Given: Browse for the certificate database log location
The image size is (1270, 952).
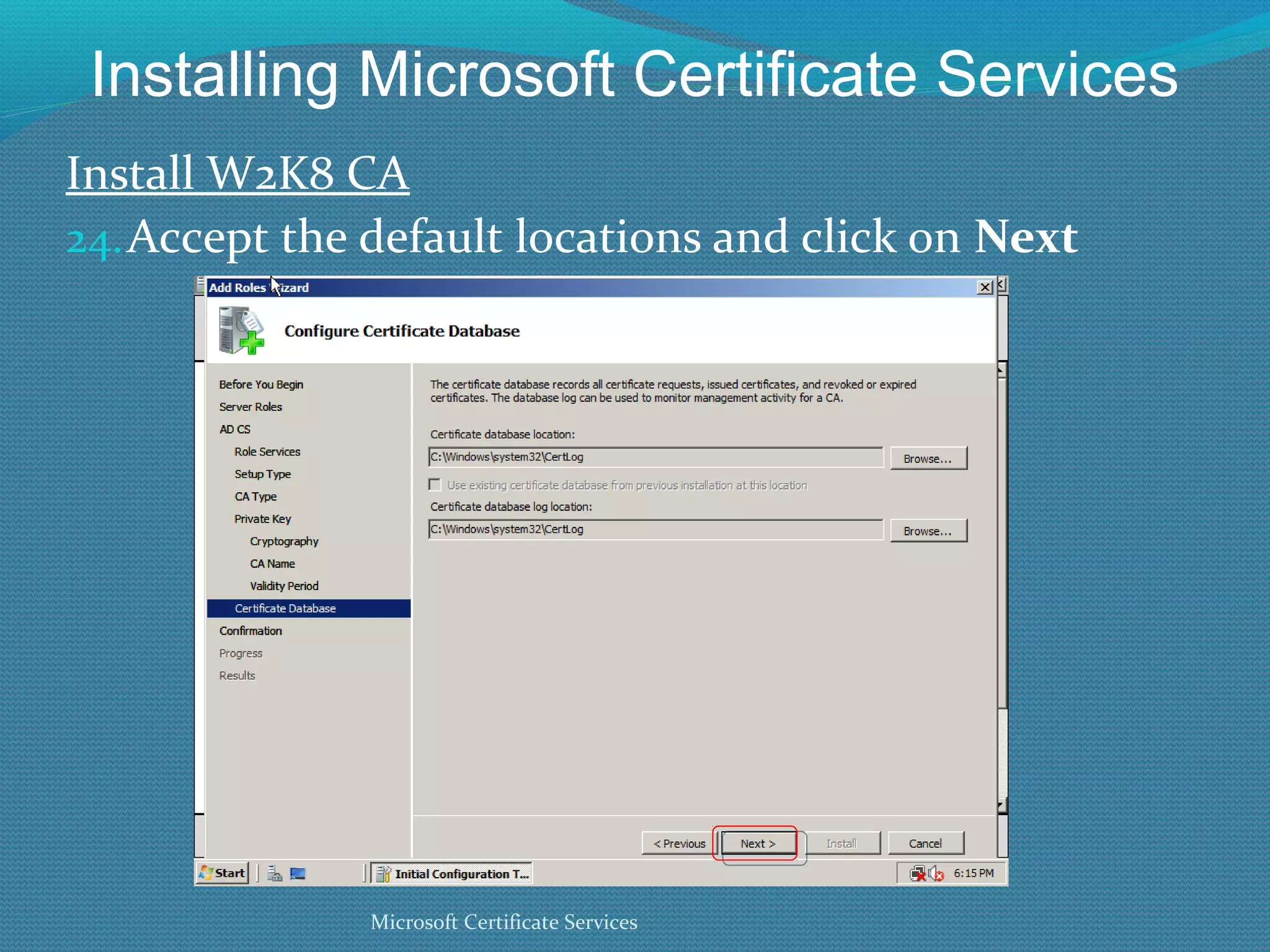Looking at the screenshot, I should (x=928, y=531).
